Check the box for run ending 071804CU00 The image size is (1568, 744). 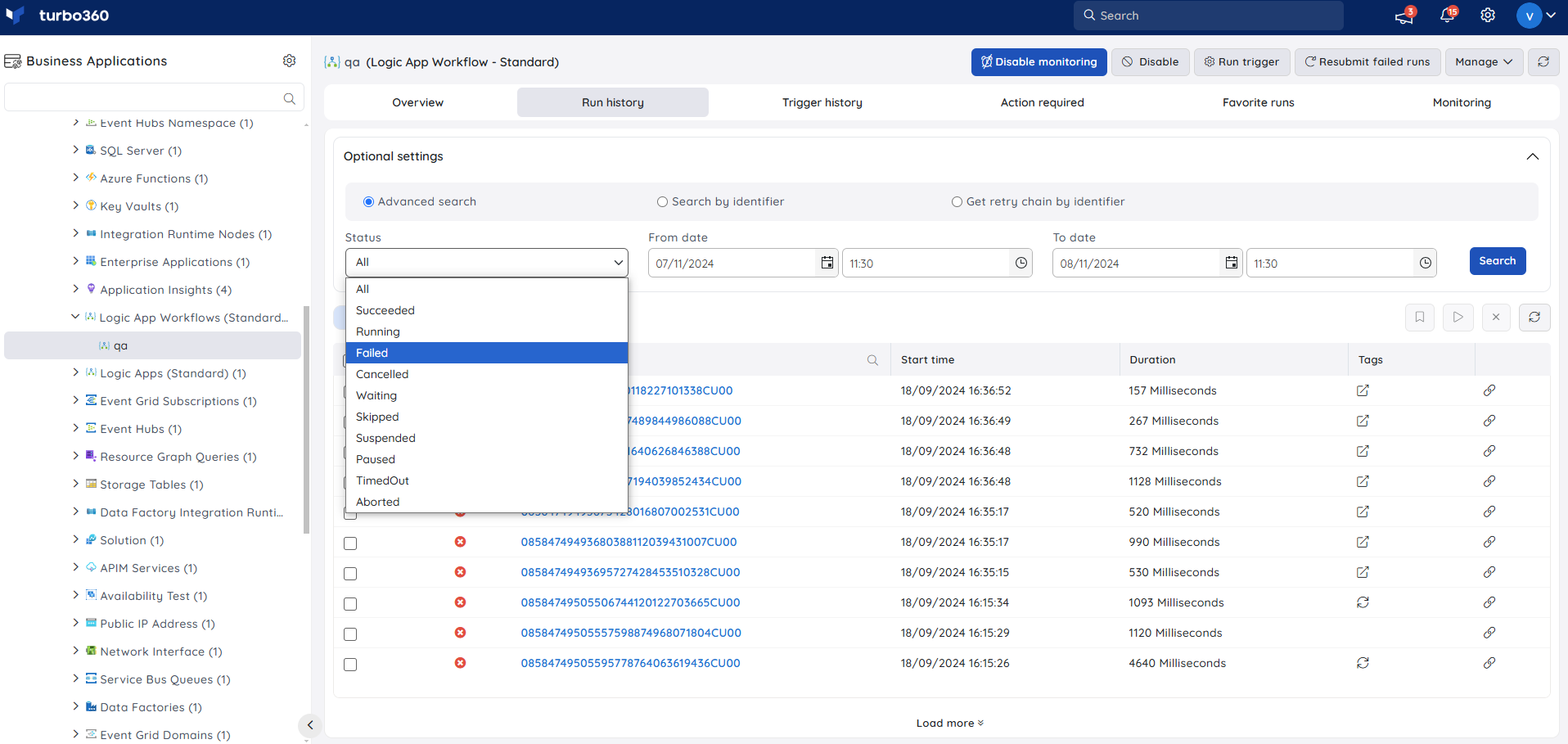coord(350,634)
